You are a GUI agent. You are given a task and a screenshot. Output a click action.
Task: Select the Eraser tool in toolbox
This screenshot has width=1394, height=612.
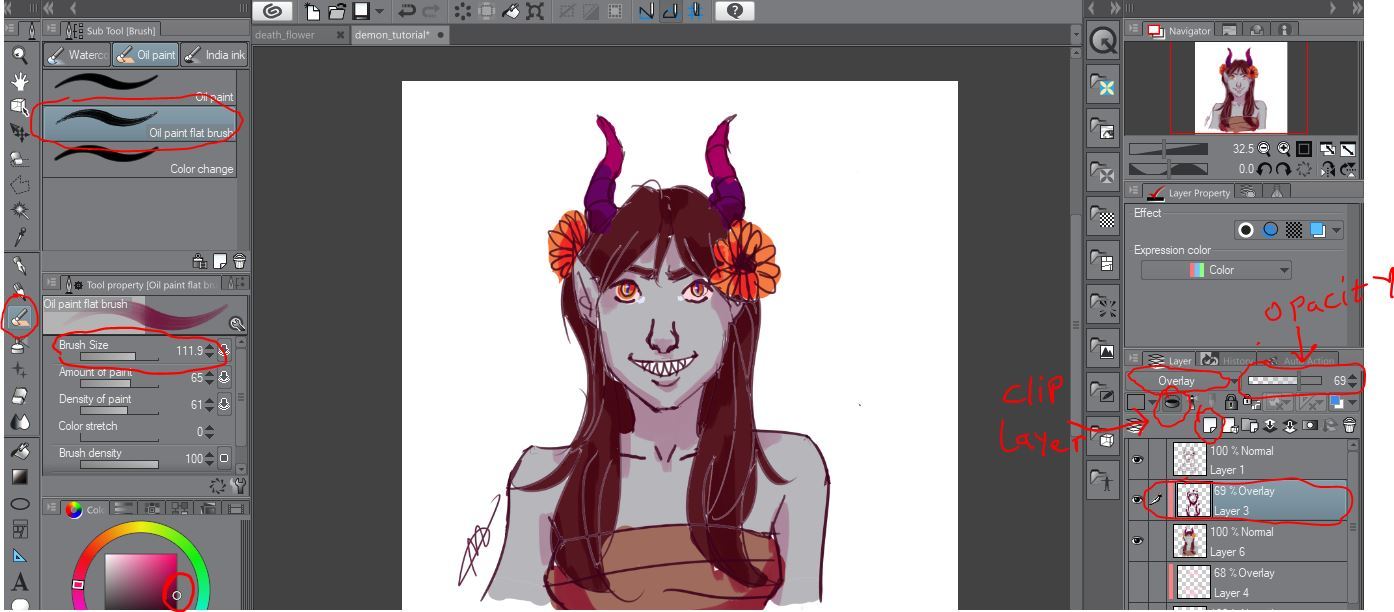[19, 397]
